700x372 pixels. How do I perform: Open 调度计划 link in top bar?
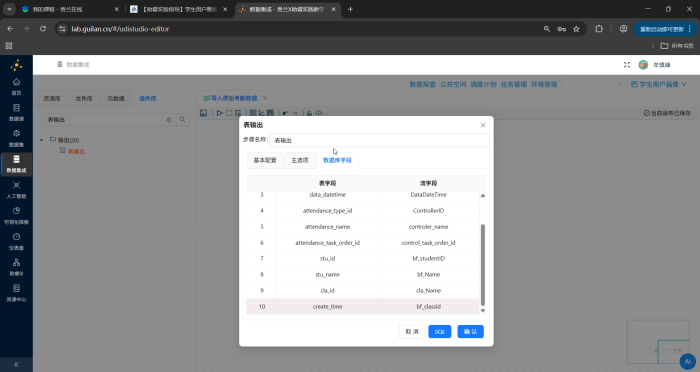click(483, 84)
